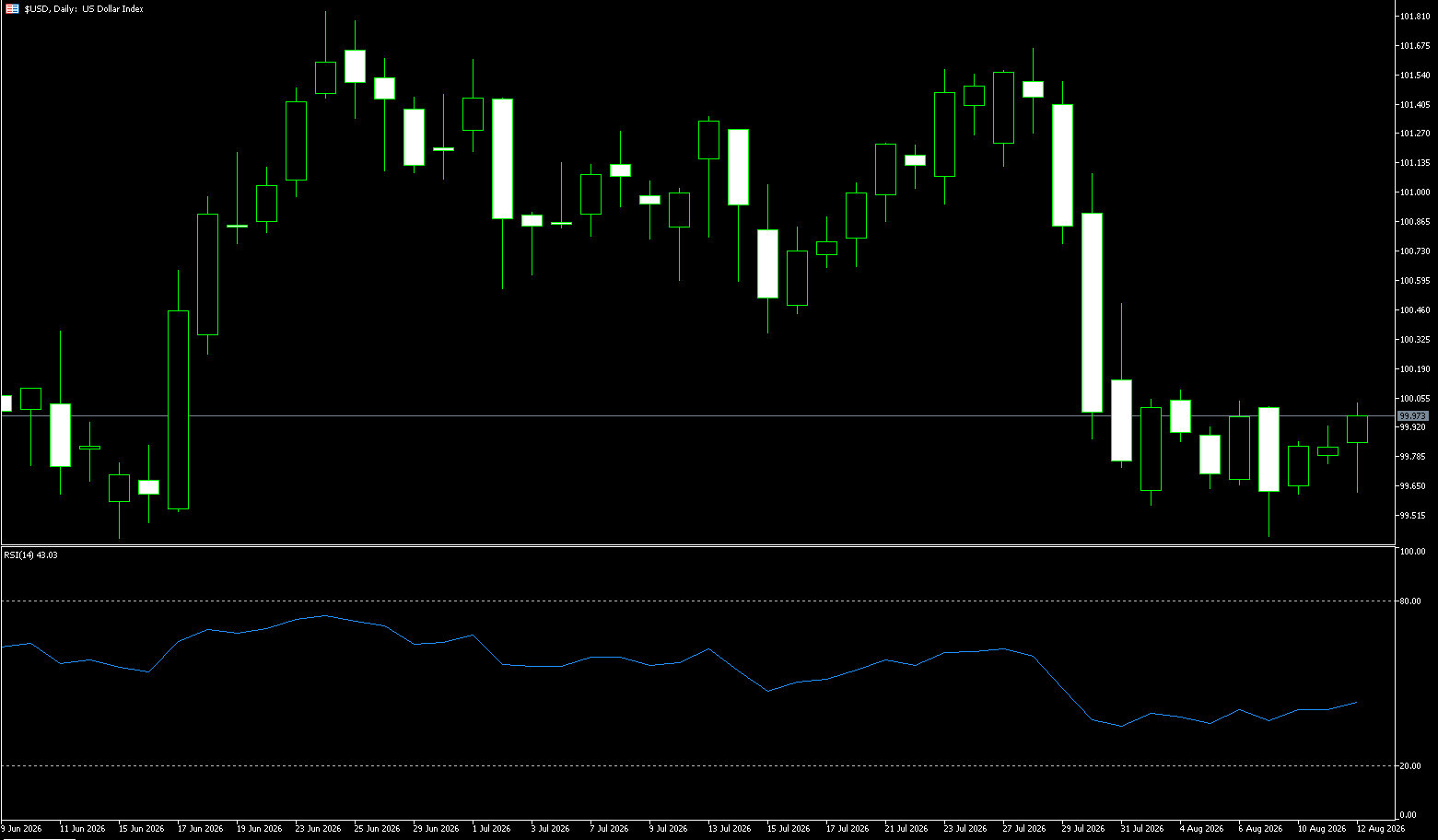Select the "11 Jun 2026" time axis label
This screenshot has height=840, width=1438.
(x=82, y=829)
